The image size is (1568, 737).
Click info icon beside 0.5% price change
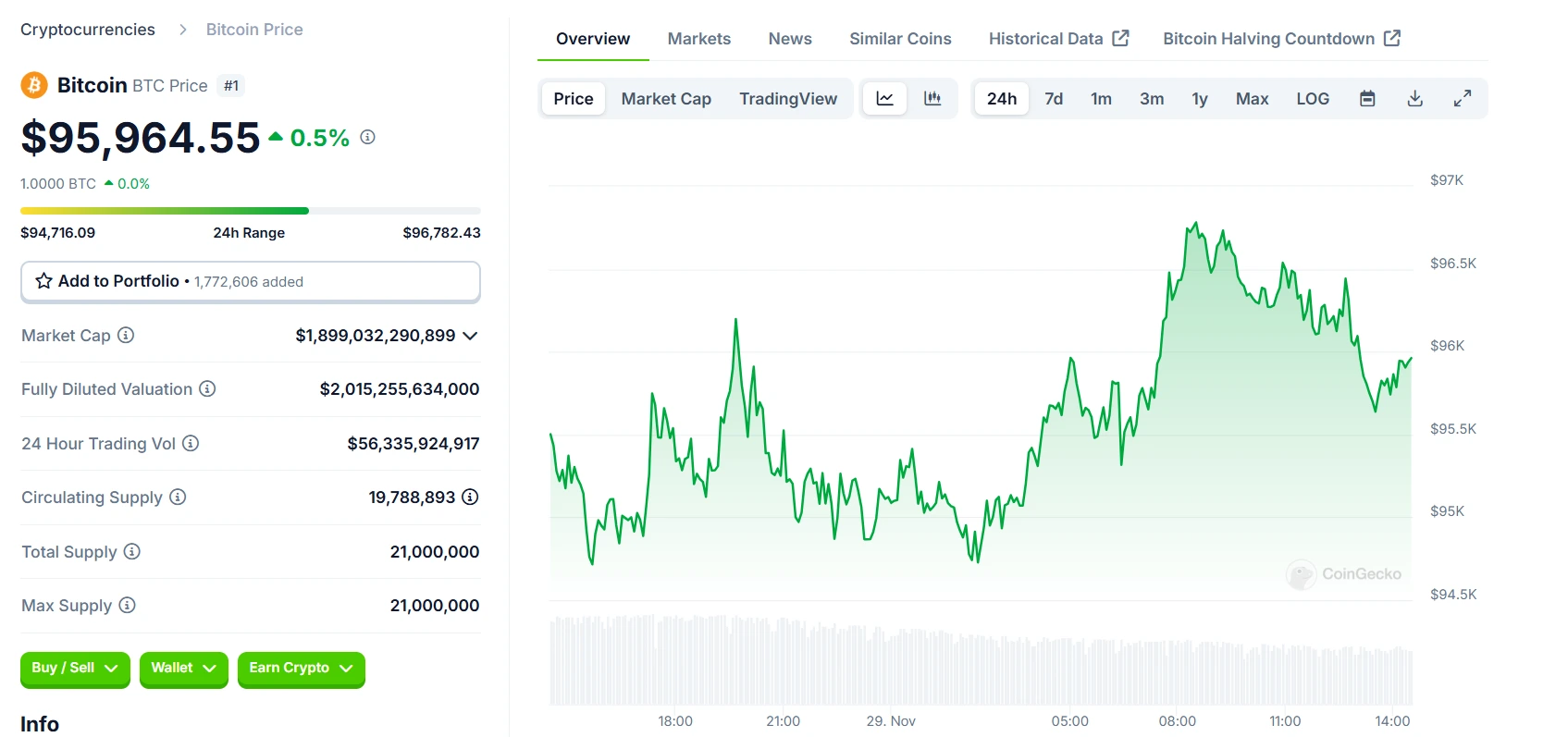pyautogui.click(x=367, y=137)
